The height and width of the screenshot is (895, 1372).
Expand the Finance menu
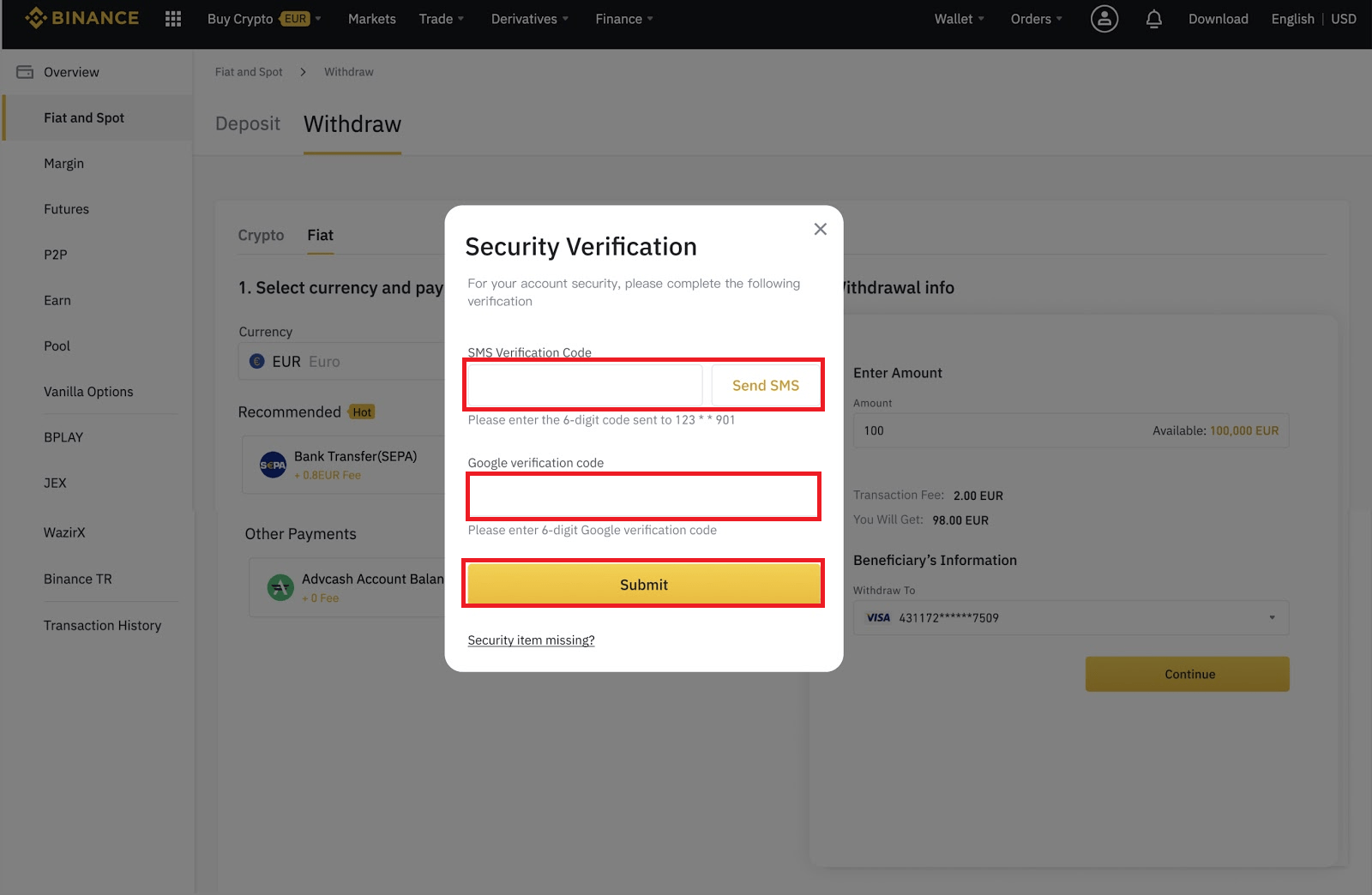click(x=623, y=19)
